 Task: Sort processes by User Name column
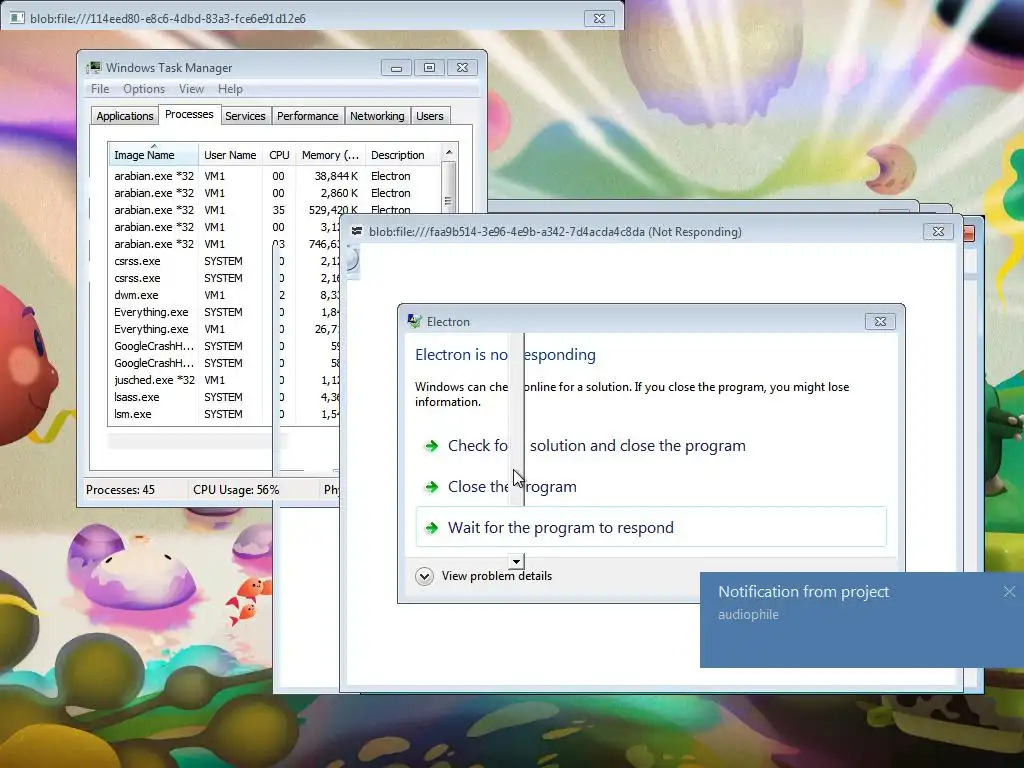pyautogui.click(x=230, y=155)
